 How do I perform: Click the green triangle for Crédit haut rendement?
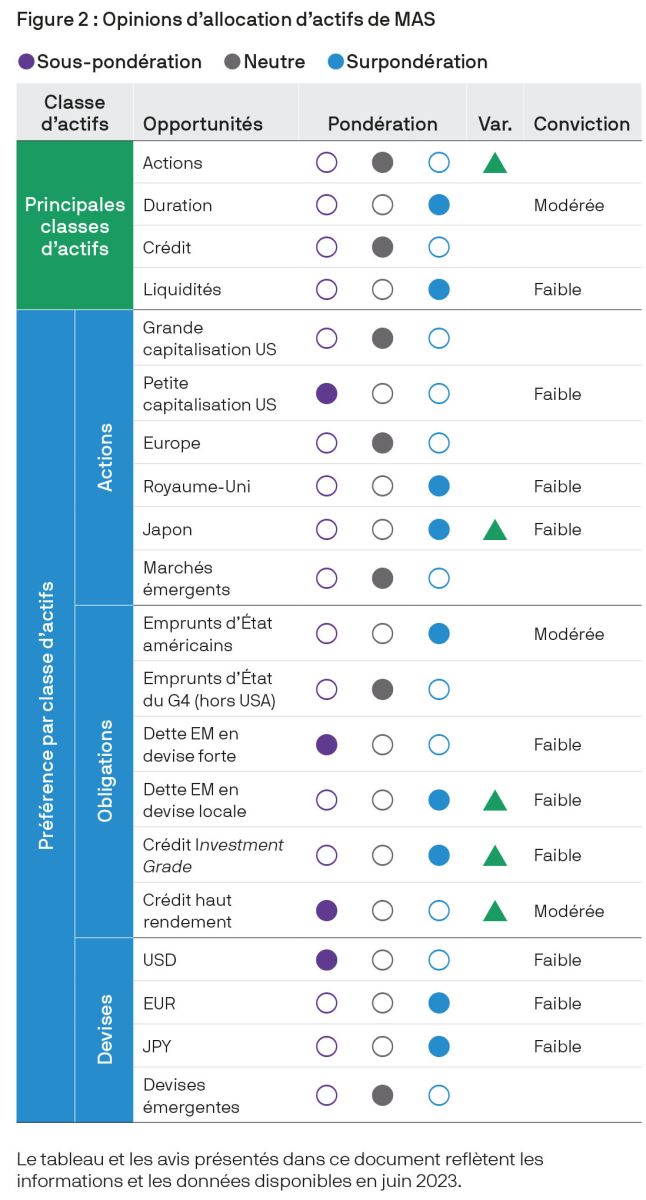click(494, 911)
